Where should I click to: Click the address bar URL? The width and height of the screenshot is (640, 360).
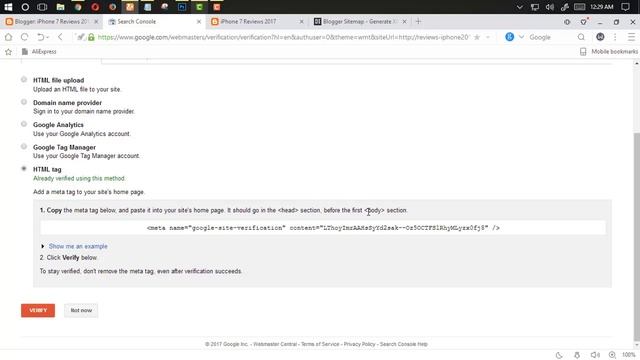(x=283, y=37)
